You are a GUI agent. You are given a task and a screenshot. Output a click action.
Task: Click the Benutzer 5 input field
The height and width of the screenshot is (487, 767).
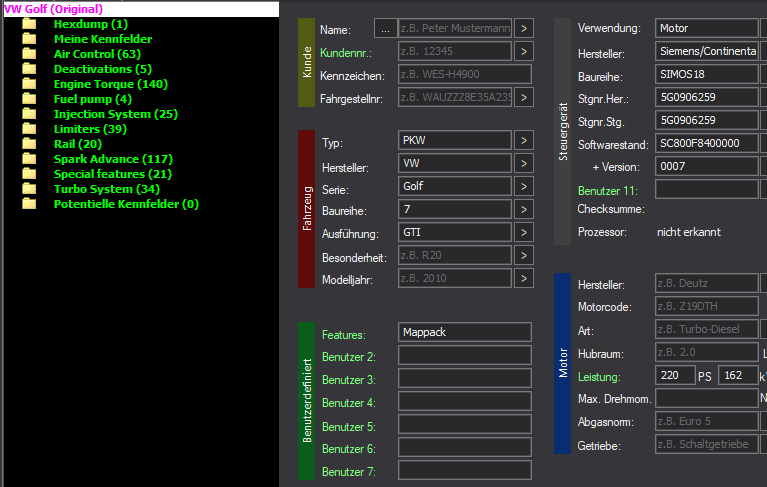click(465, 424)
